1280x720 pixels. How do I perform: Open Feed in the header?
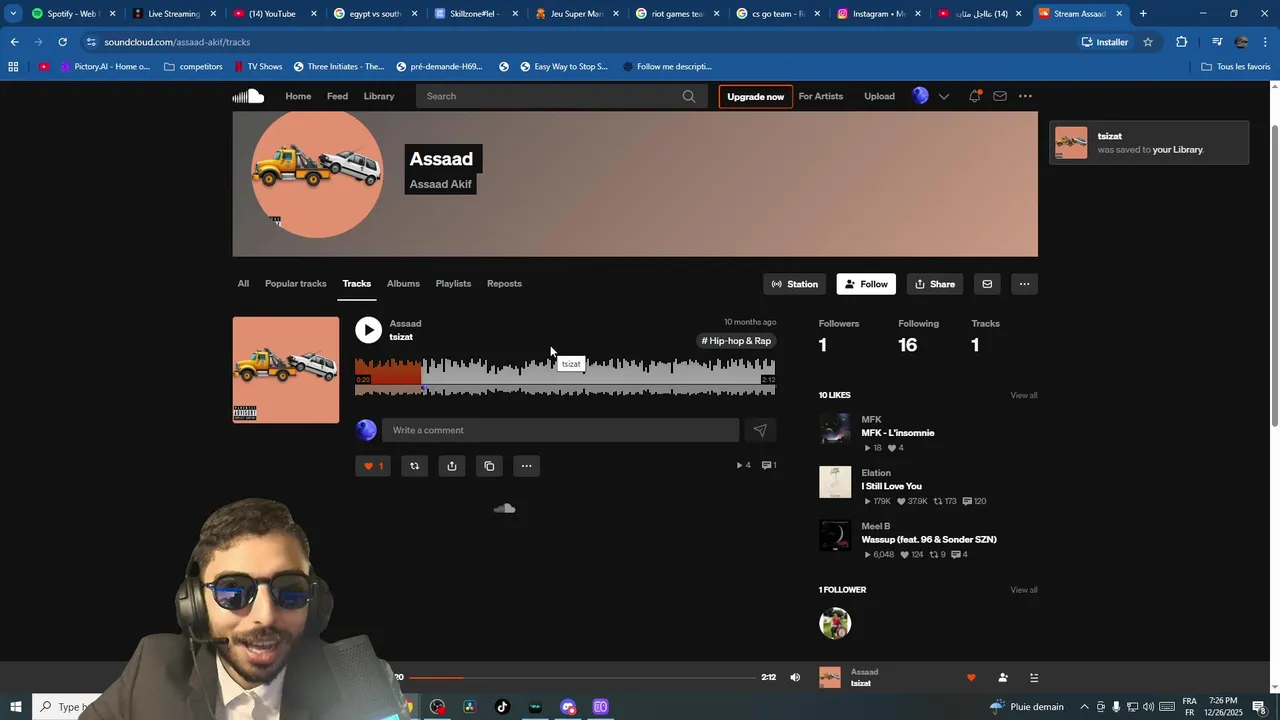(337, 96)
